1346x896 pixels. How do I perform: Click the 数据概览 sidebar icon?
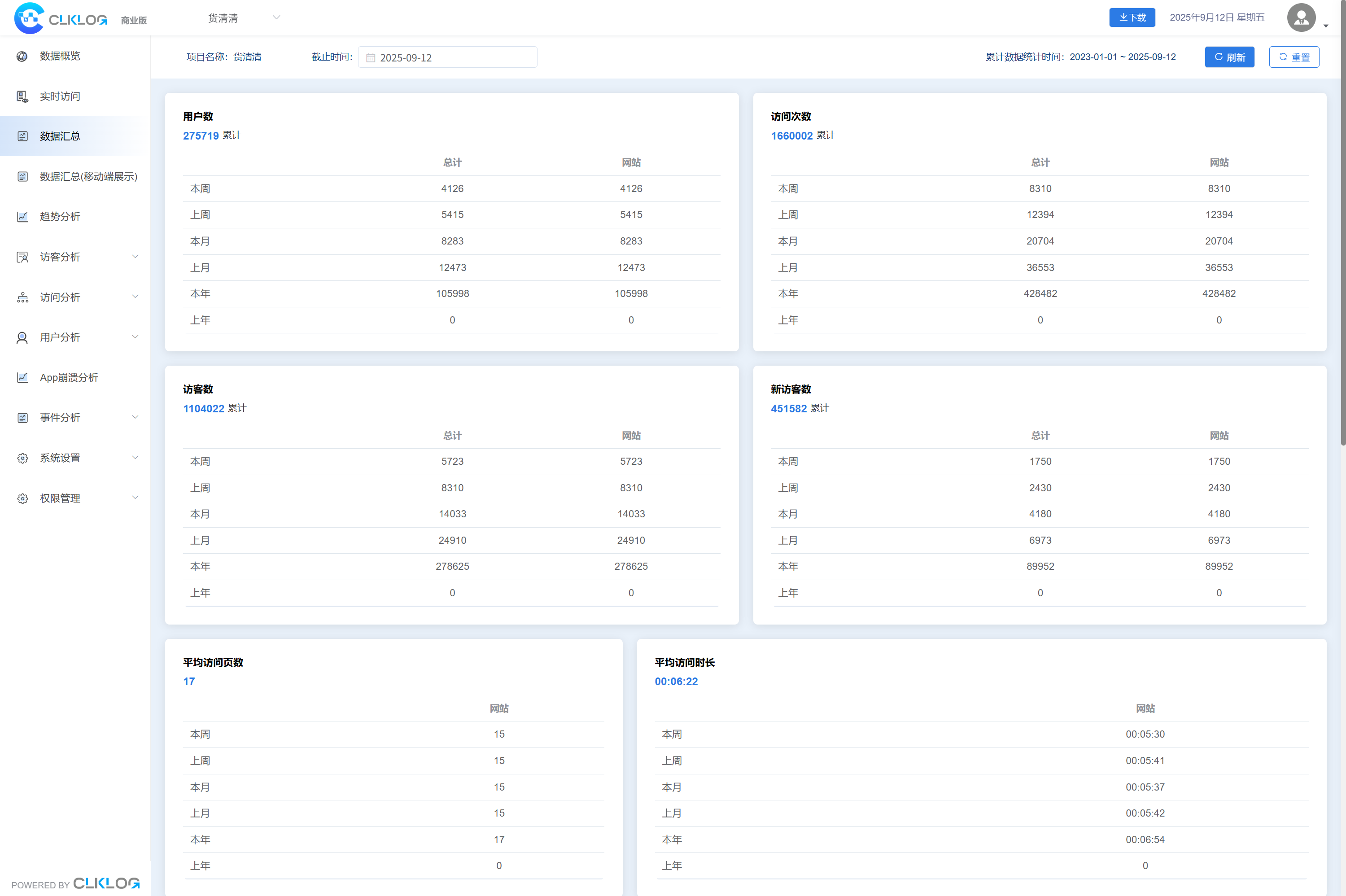pyautogui.click(x=22, y=56)
